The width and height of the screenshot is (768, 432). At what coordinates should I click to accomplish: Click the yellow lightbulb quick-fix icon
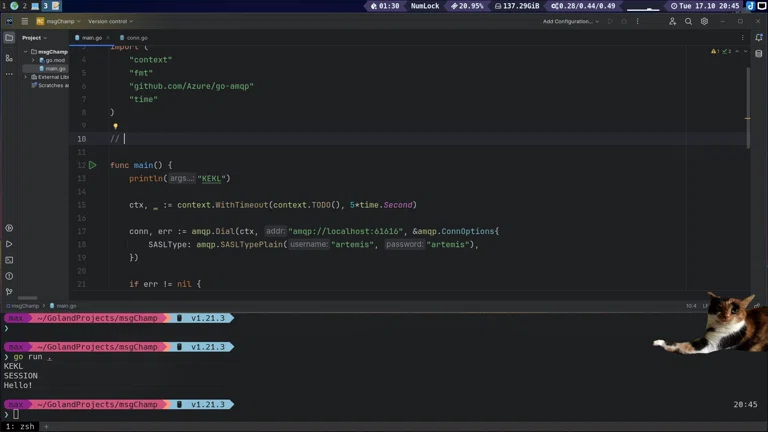pyautogui.click(x=115, y=127)
